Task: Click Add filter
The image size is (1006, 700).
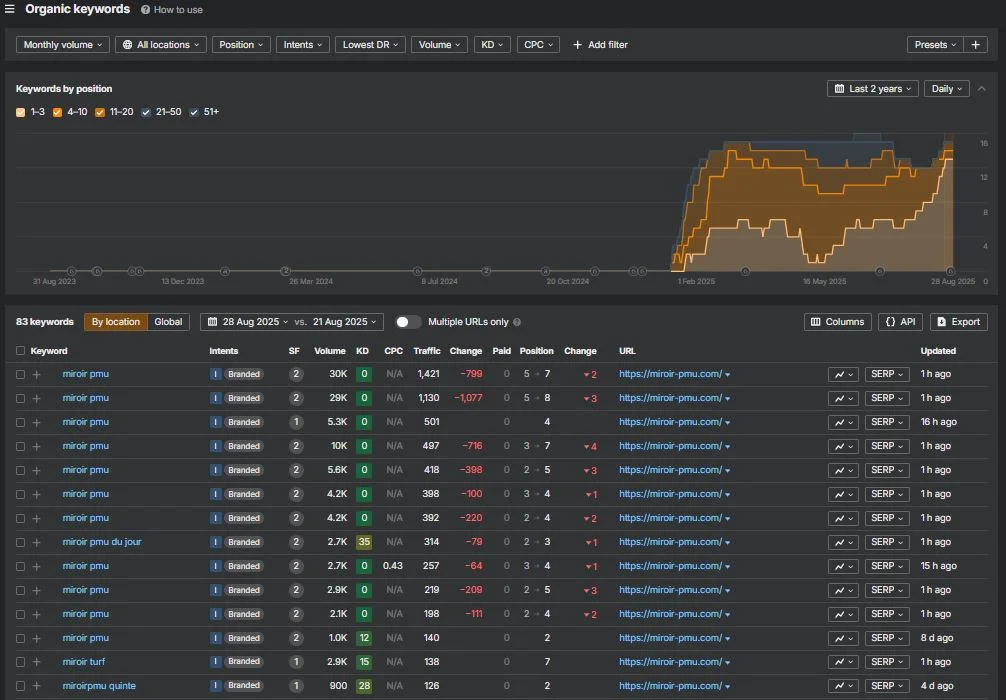Action: tap(600, 45)
